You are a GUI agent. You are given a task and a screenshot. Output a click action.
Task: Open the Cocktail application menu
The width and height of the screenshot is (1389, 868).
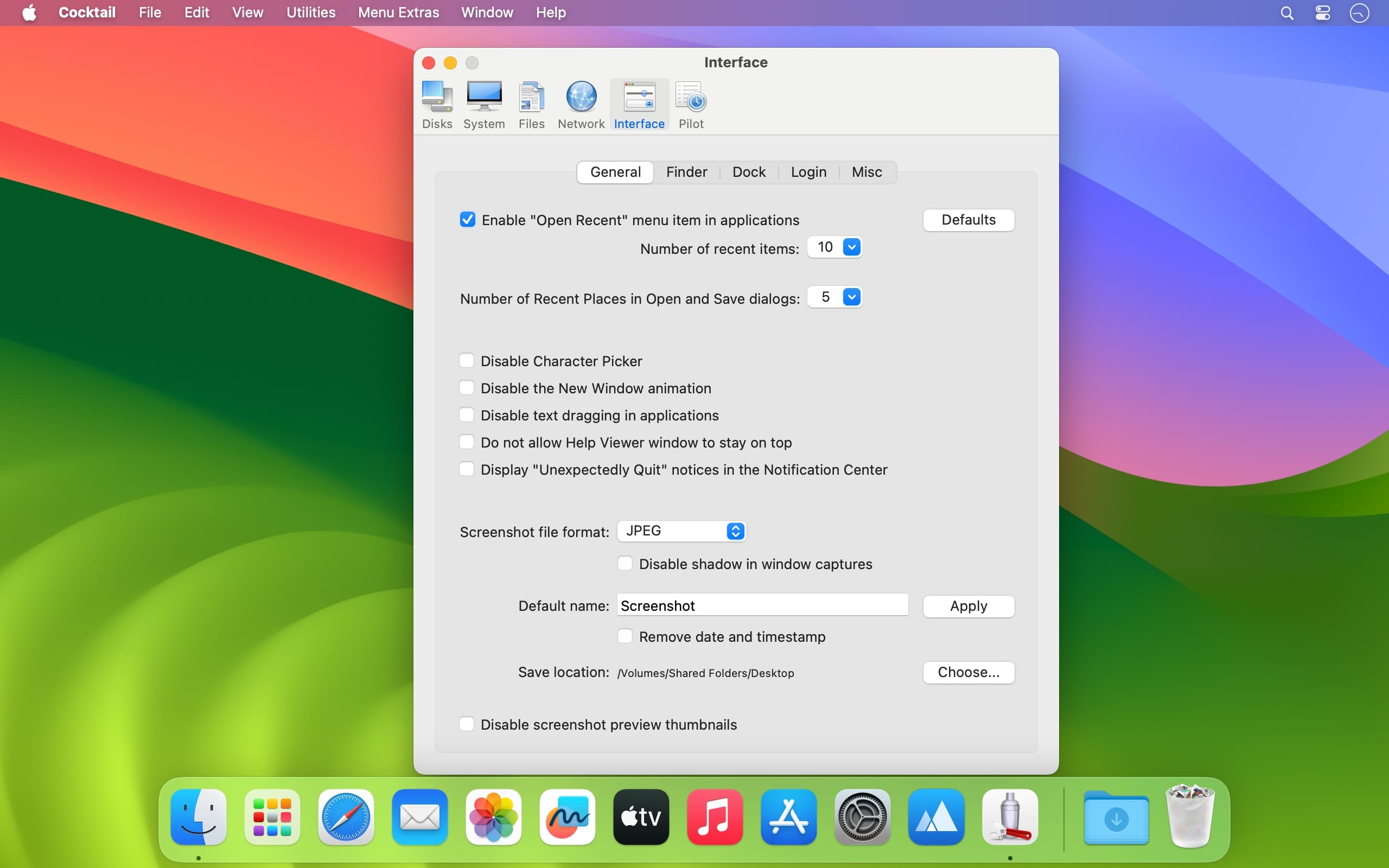87,12
